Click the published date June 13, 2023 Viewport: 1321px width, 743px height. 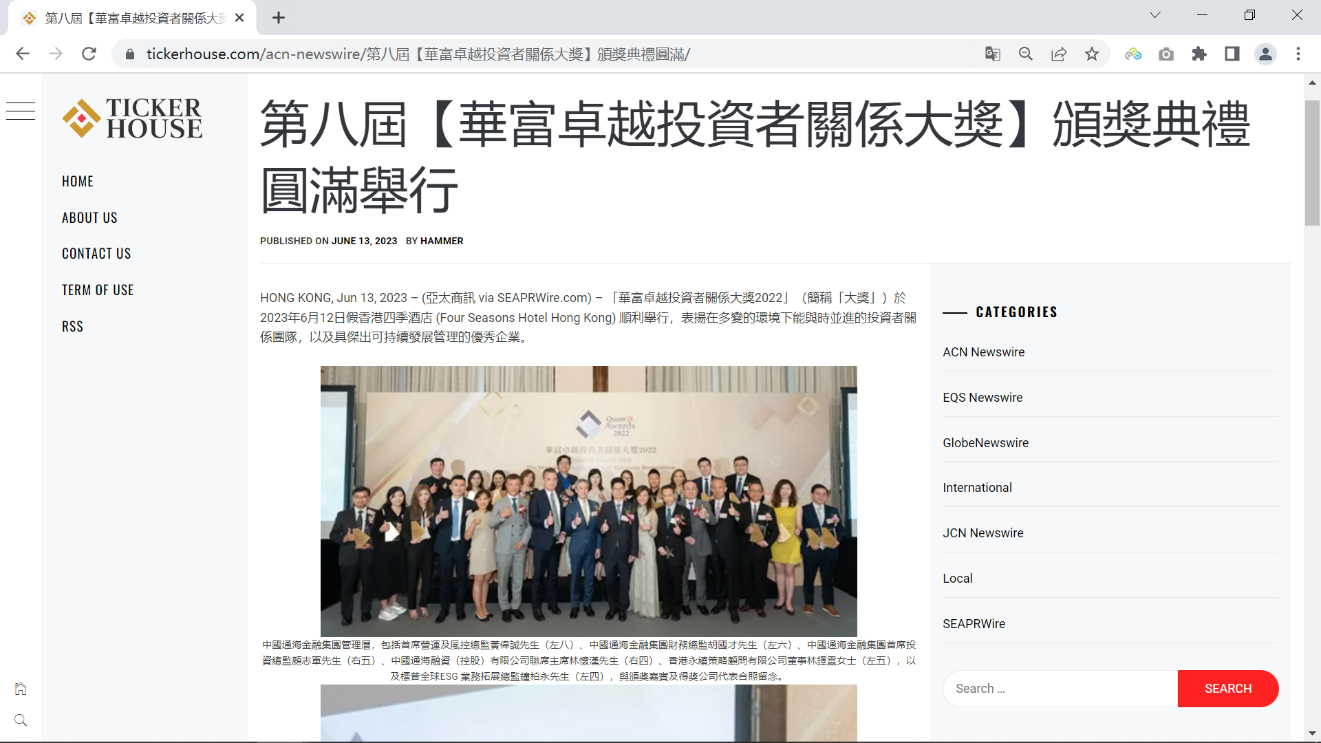pyautogui.click(x=364, y=241)
